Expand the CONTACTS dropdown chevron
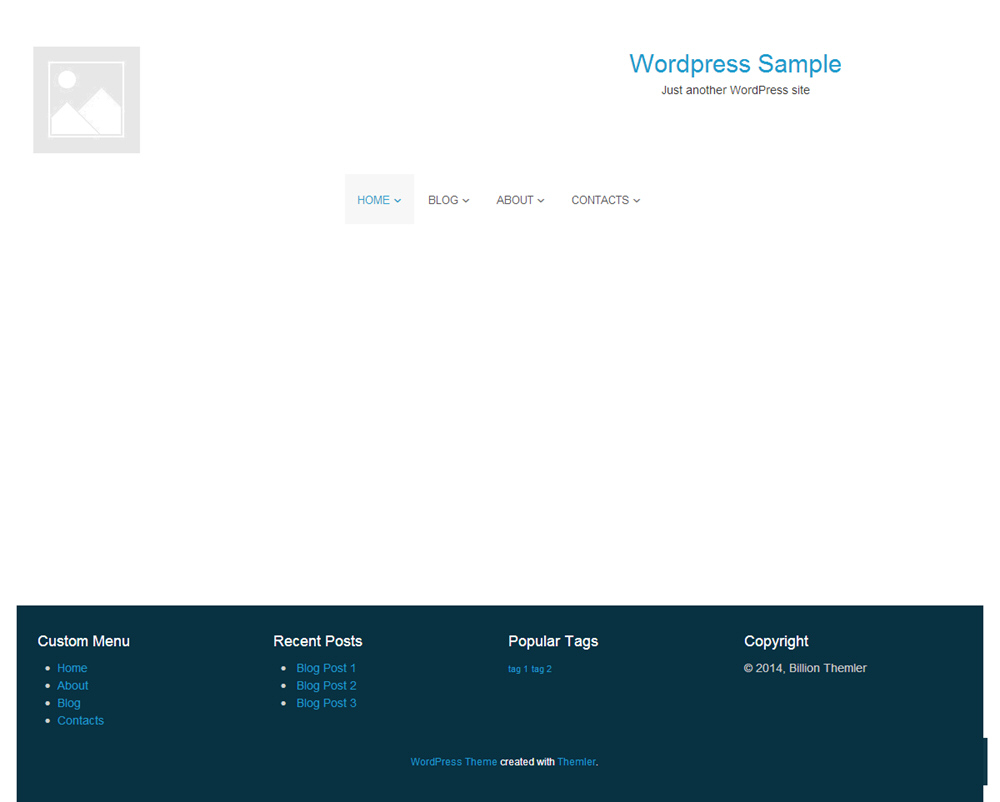This screenshot has width=1000, height=802. 636,201
